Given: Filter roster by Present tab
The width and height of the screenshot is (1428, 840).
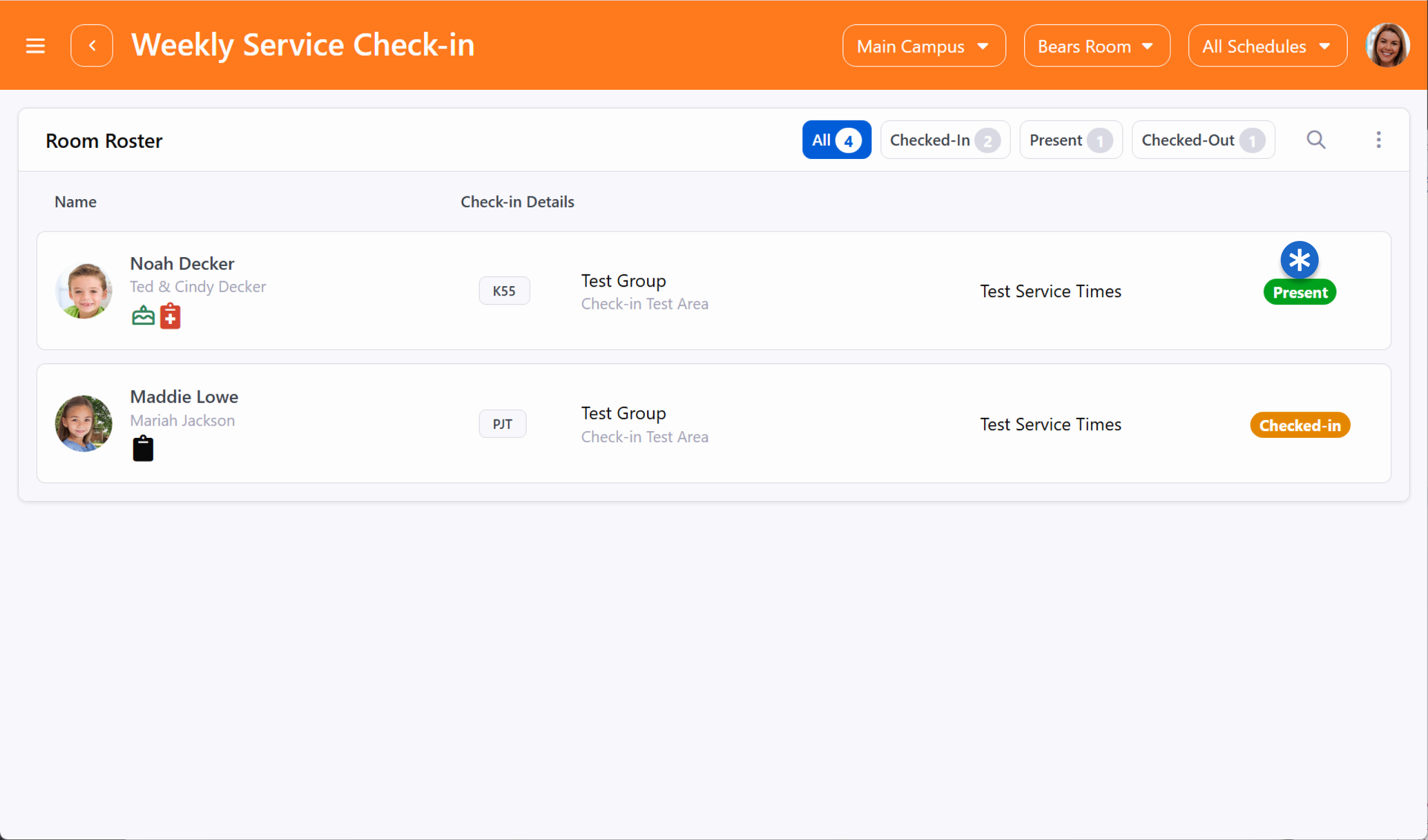Looking at the screenshot, I should (x=1070, y=140).
